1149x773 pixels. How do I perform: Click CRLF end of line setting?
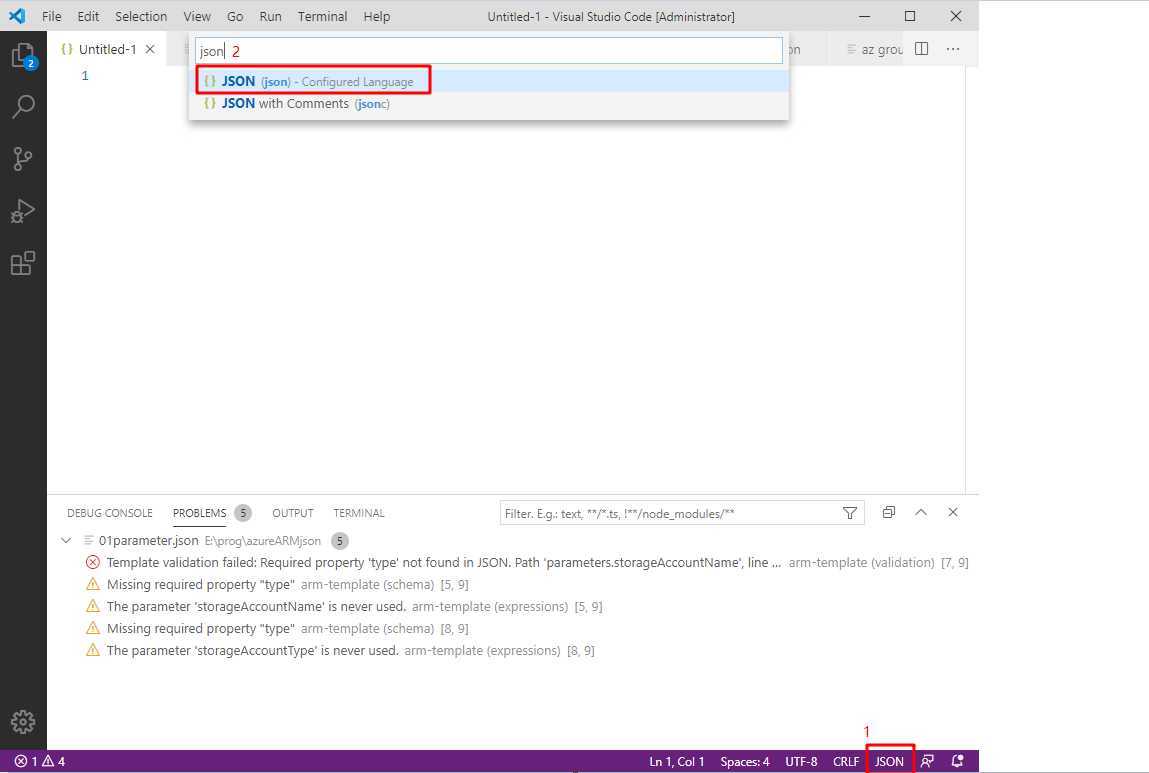tap(846, 761)
